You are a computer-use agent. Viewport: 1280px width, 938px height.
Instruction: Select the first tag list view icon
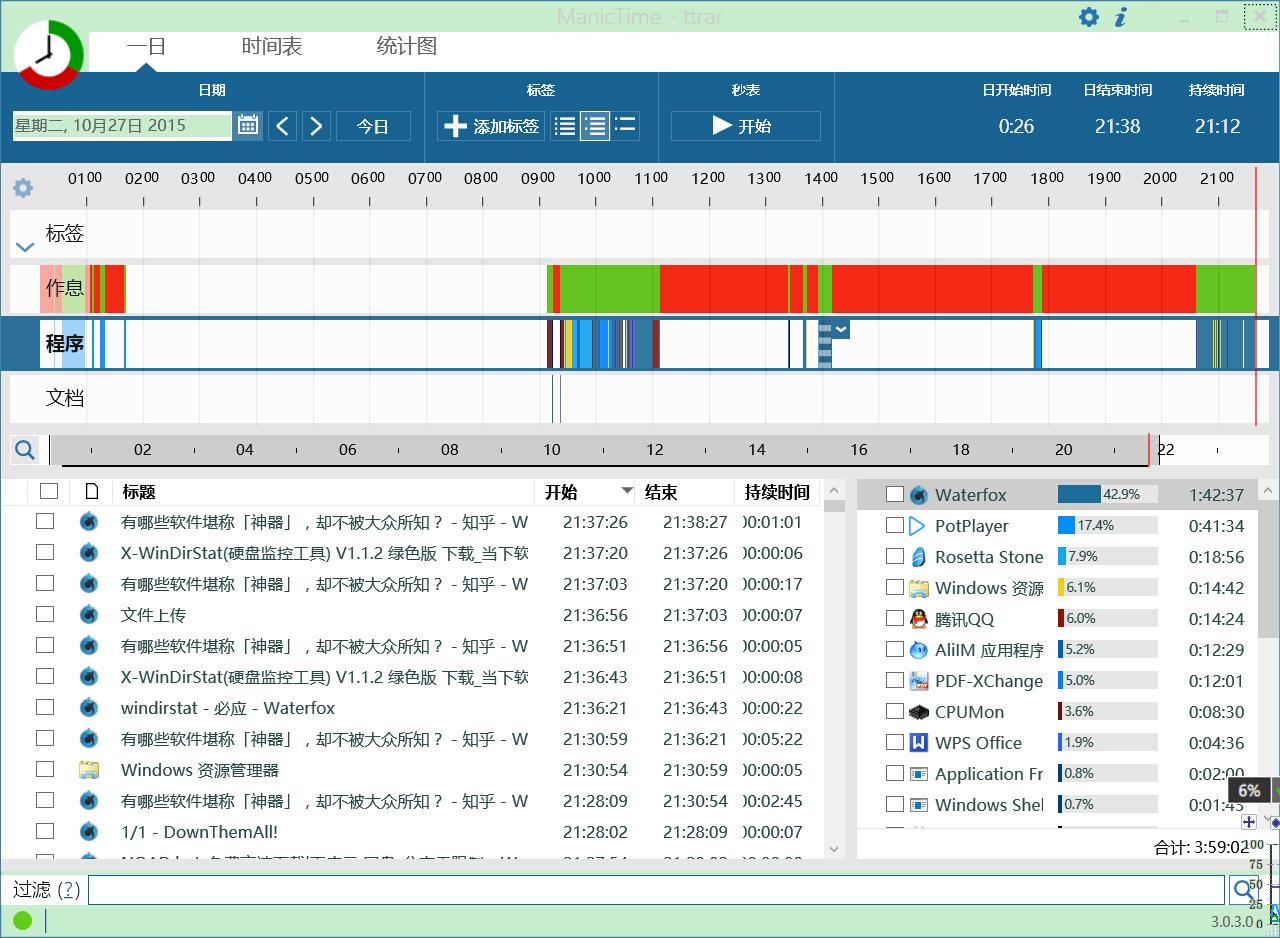[564, 126]
